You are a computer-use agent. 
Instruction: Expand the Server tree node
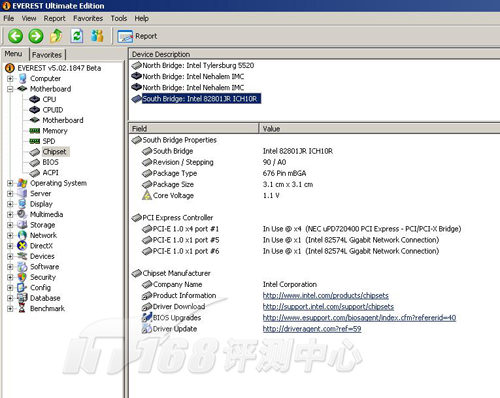(10, 194)
